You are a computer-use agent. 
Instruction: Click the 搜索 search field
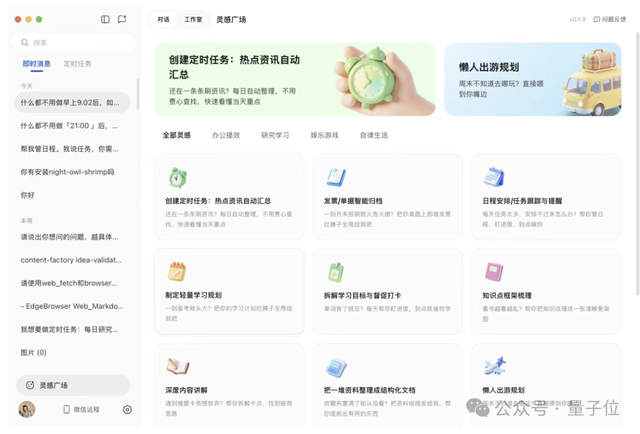click(x=76, y=42)
